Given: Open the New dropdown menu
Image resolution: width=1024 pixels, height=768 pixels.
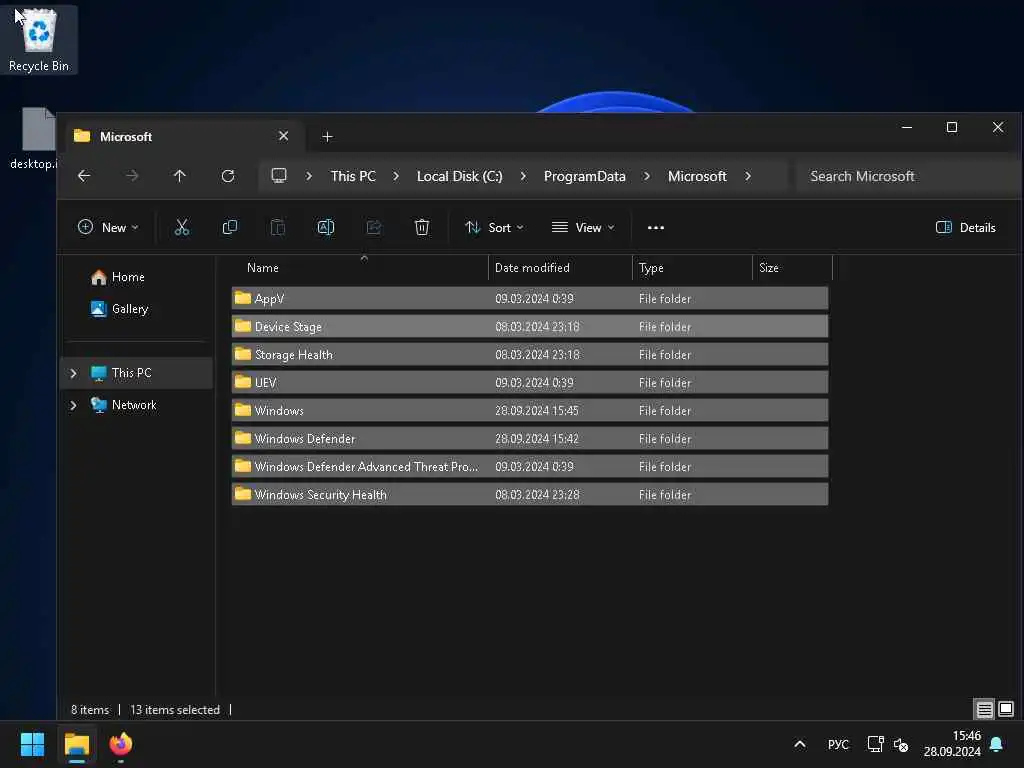Looking at the screenshot, I should 108,227.
